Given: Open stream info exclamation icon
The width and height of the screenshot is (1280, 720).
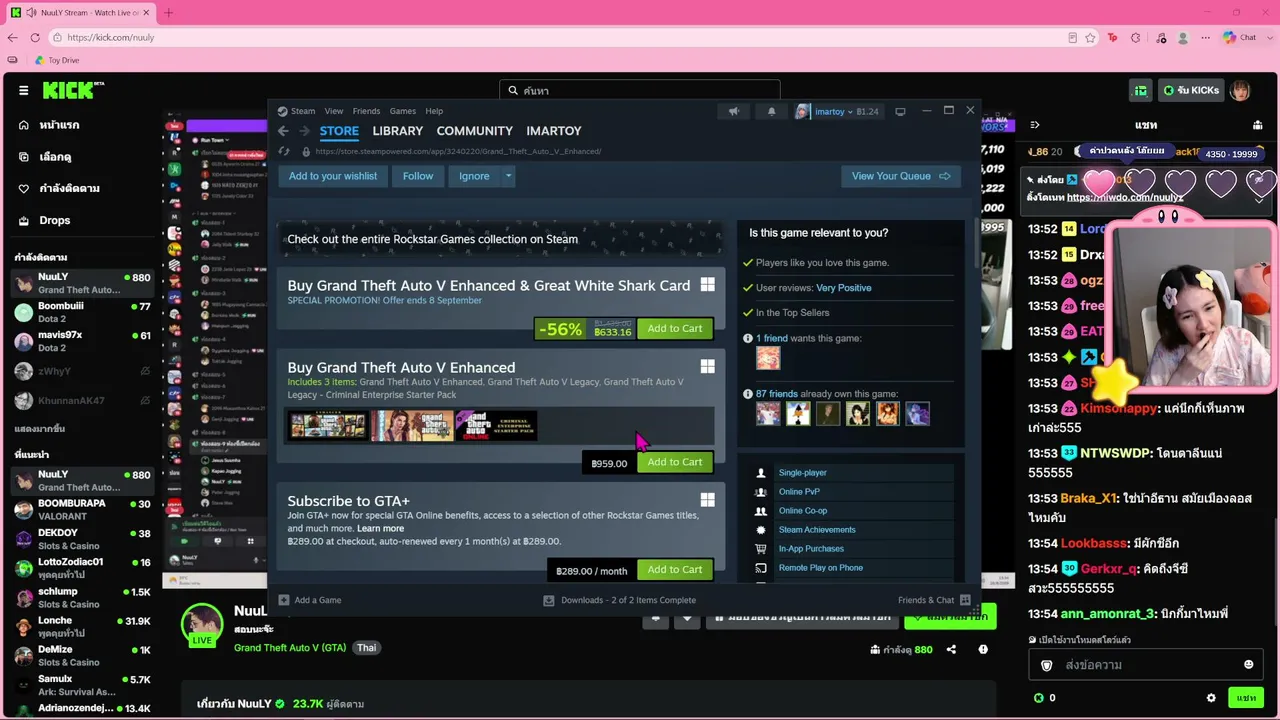Looking at the screenshot, I should coord(983,649).
